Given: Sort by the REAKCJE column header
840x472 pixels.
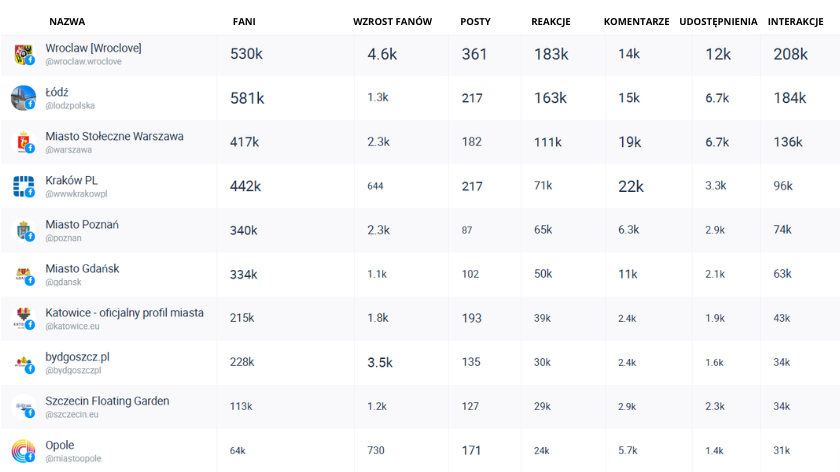Looking at the screenshot, I should [x=551, y=21].
